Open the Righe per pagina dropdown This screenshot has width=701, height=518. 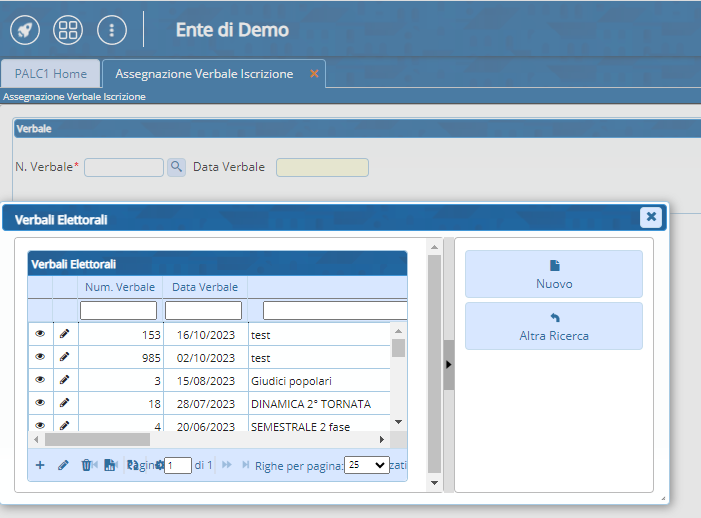coord(366,465)
